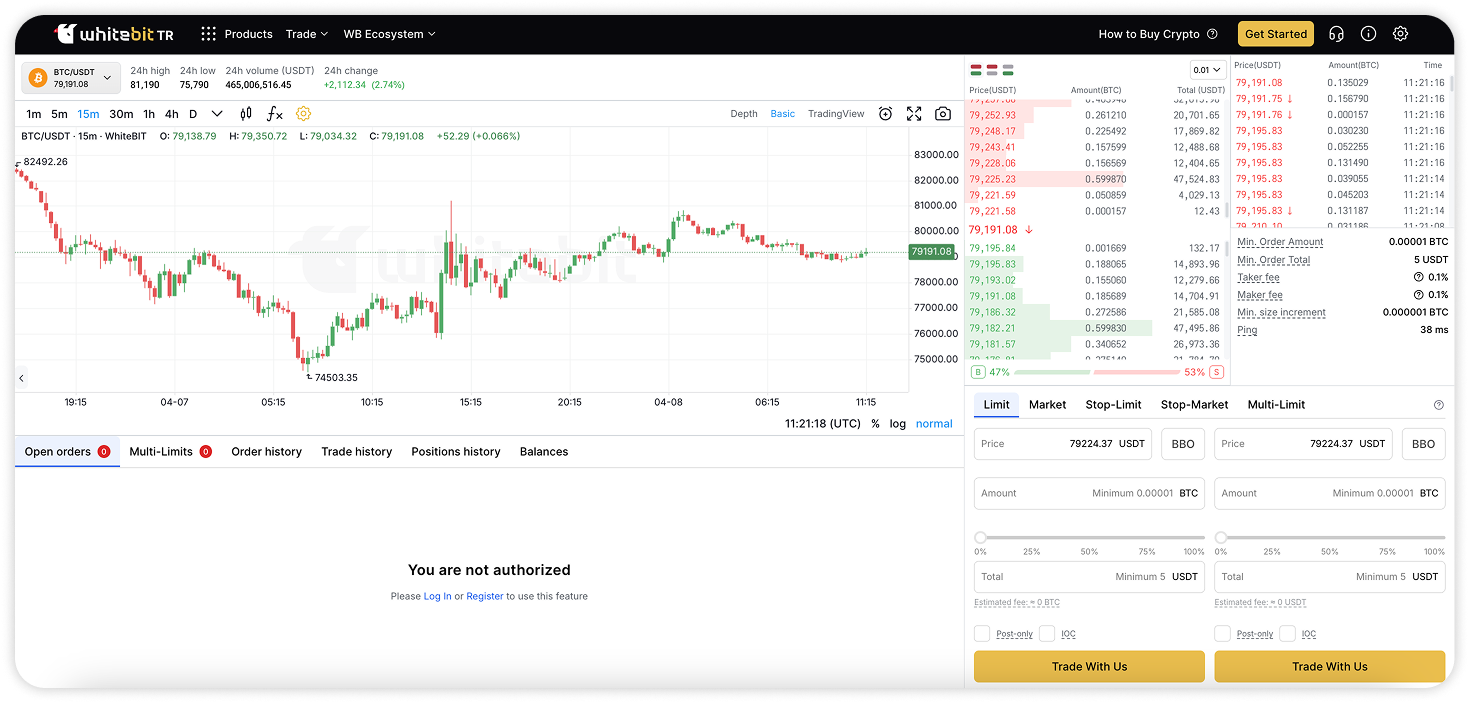1470x703 pixels.
Task: Expand the chart to fullscreen
Action: (x=914, y=114)
